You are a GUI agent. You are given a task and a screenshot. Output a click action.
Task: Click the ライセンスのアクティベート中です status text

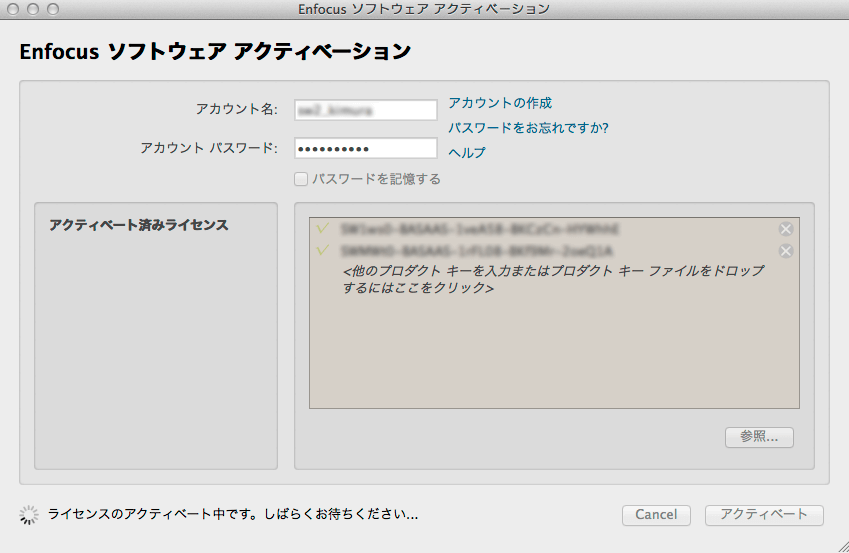coord(233,514)
